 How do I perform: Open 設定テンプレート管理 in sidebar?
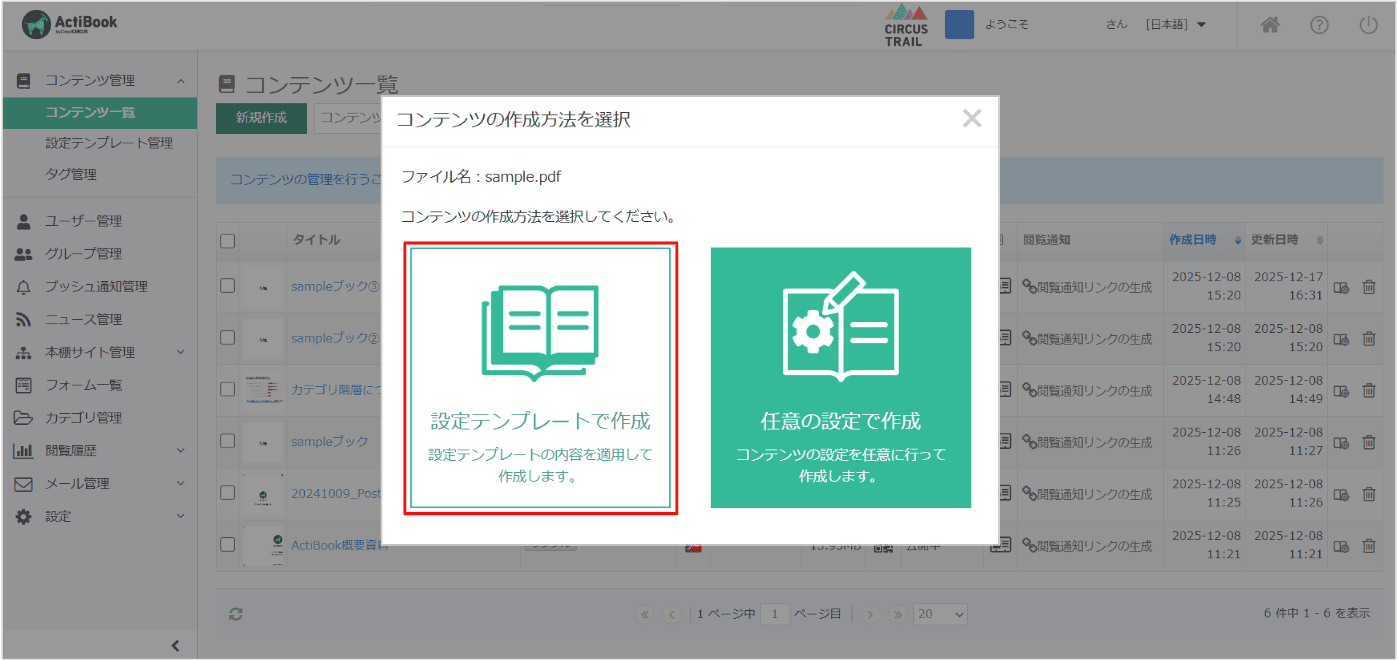108,143
